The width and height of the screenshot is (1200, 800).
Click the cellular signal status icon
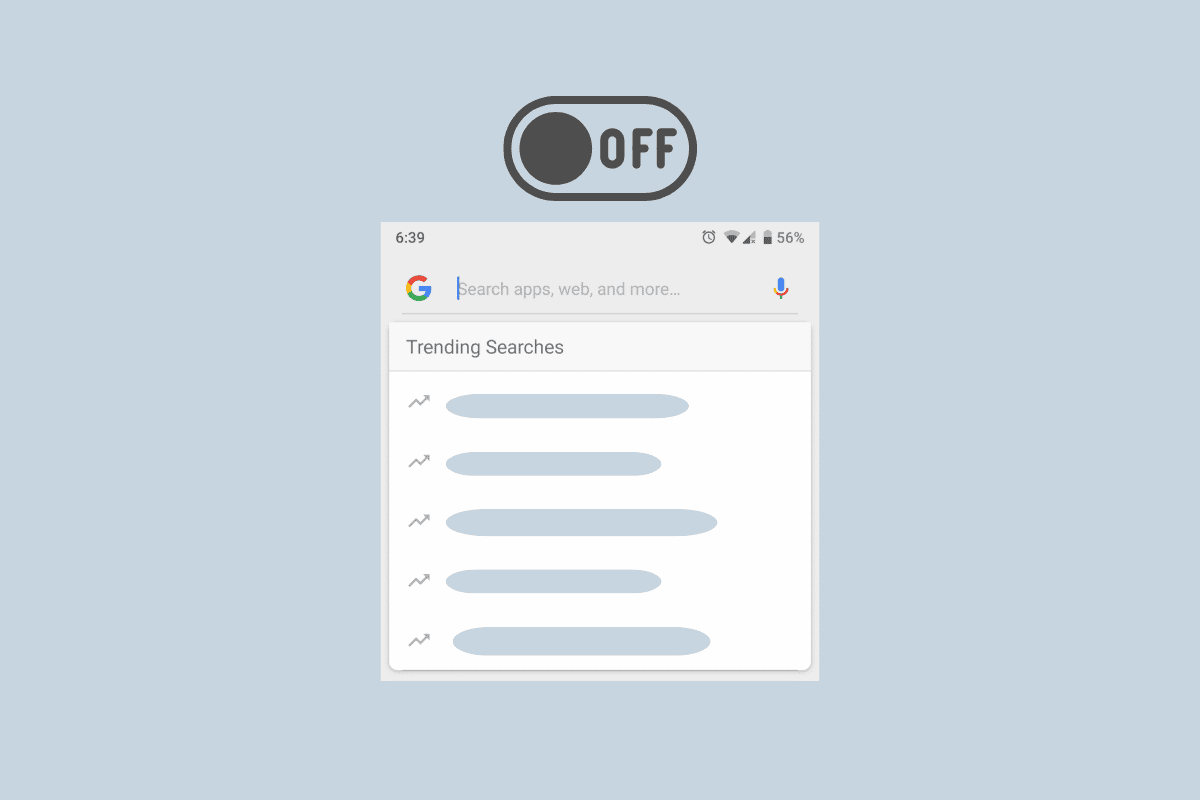[x=749, y=237]
